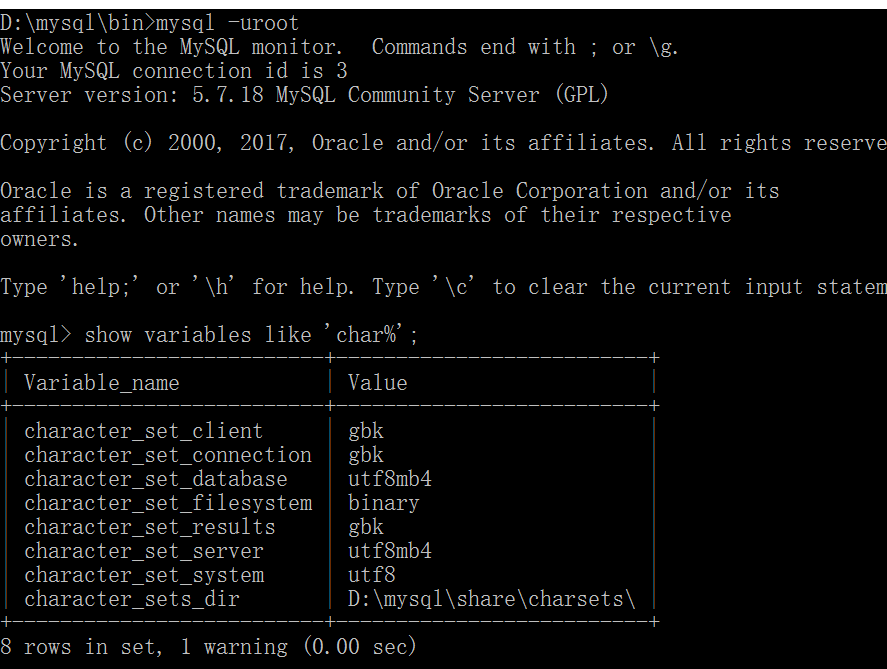
Task: Click the '8 rows in set' result line
Action: pos(208,647)
